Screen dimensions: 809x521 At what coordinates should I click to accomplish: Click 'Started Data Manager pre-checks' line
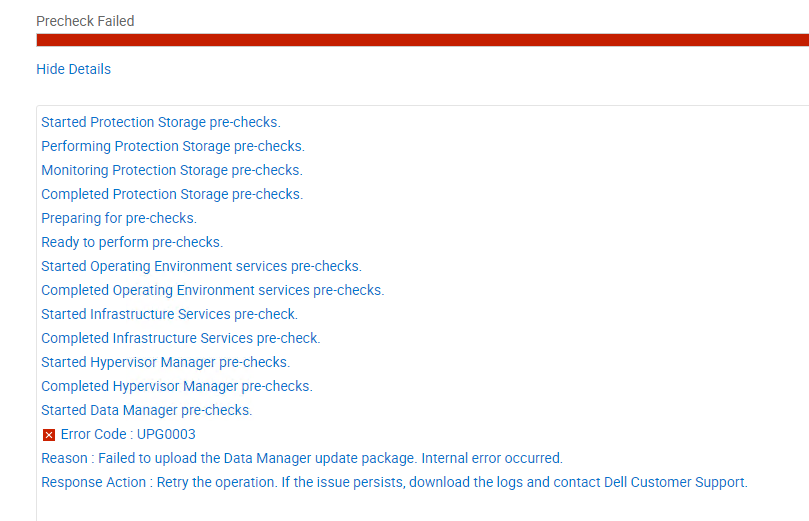point(146,410)
